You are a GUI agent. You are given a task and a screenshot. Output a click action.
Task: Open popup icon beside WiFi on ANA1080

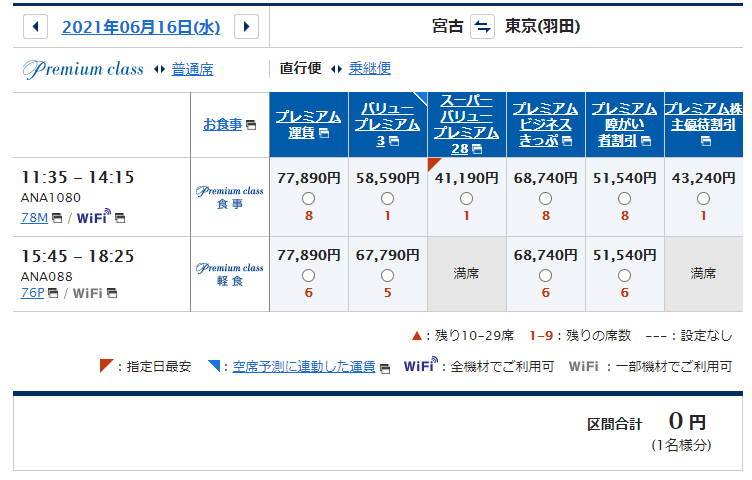point(120,218)
